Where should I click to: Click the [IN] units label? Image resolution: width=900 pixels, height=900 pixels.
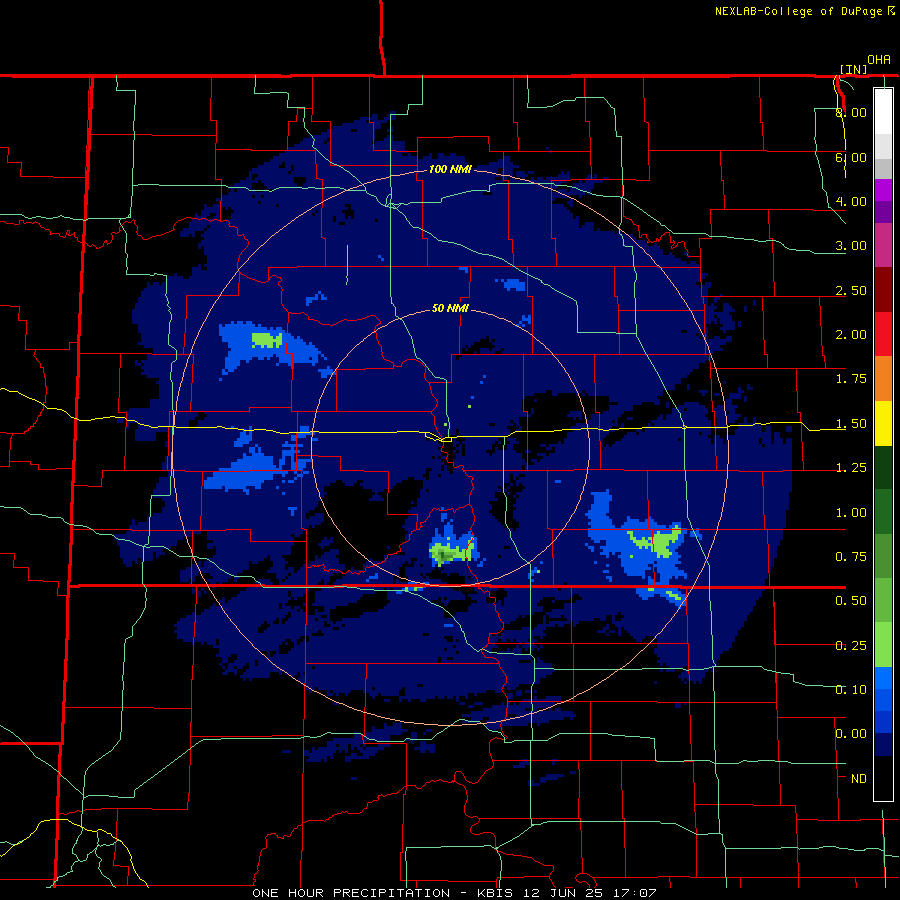click(853, 69)
